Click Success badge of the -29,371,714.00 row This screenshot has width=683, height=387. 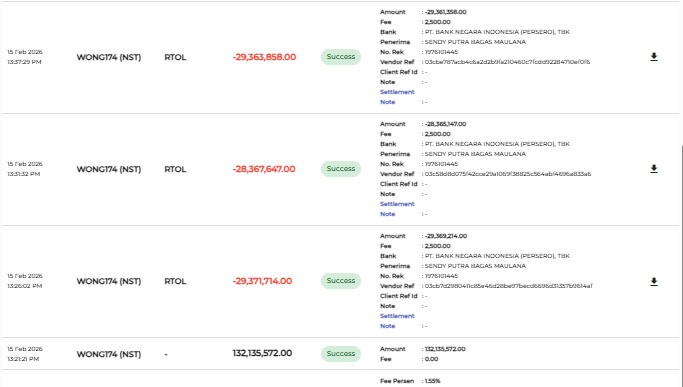click(341, 281)
